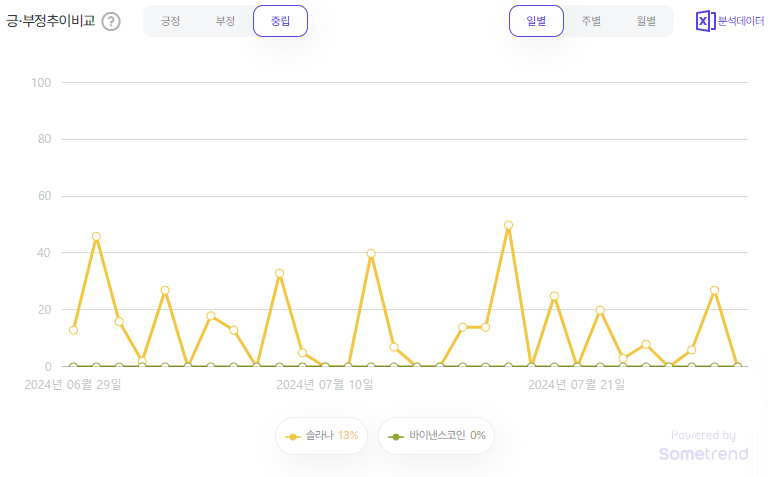
Task: Click the 40 y-axis label
Action: tap(44, 253)
